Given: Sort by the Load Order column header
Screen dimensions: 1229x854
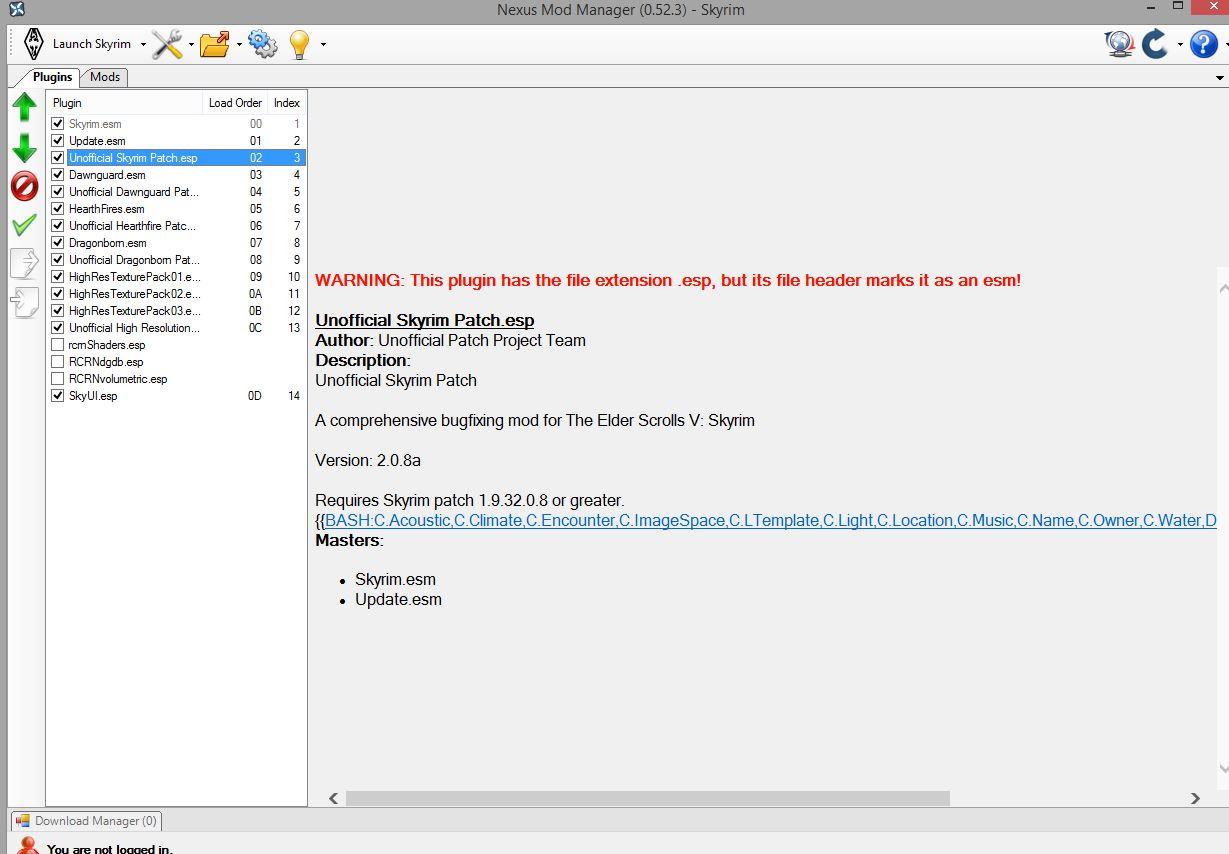Looking at the screenshot, I should click(235, 103).
